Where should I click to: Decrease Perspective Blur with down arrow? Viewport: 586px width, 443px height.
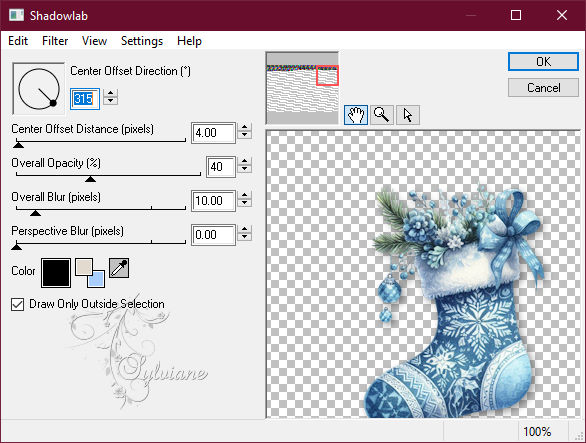244,237
